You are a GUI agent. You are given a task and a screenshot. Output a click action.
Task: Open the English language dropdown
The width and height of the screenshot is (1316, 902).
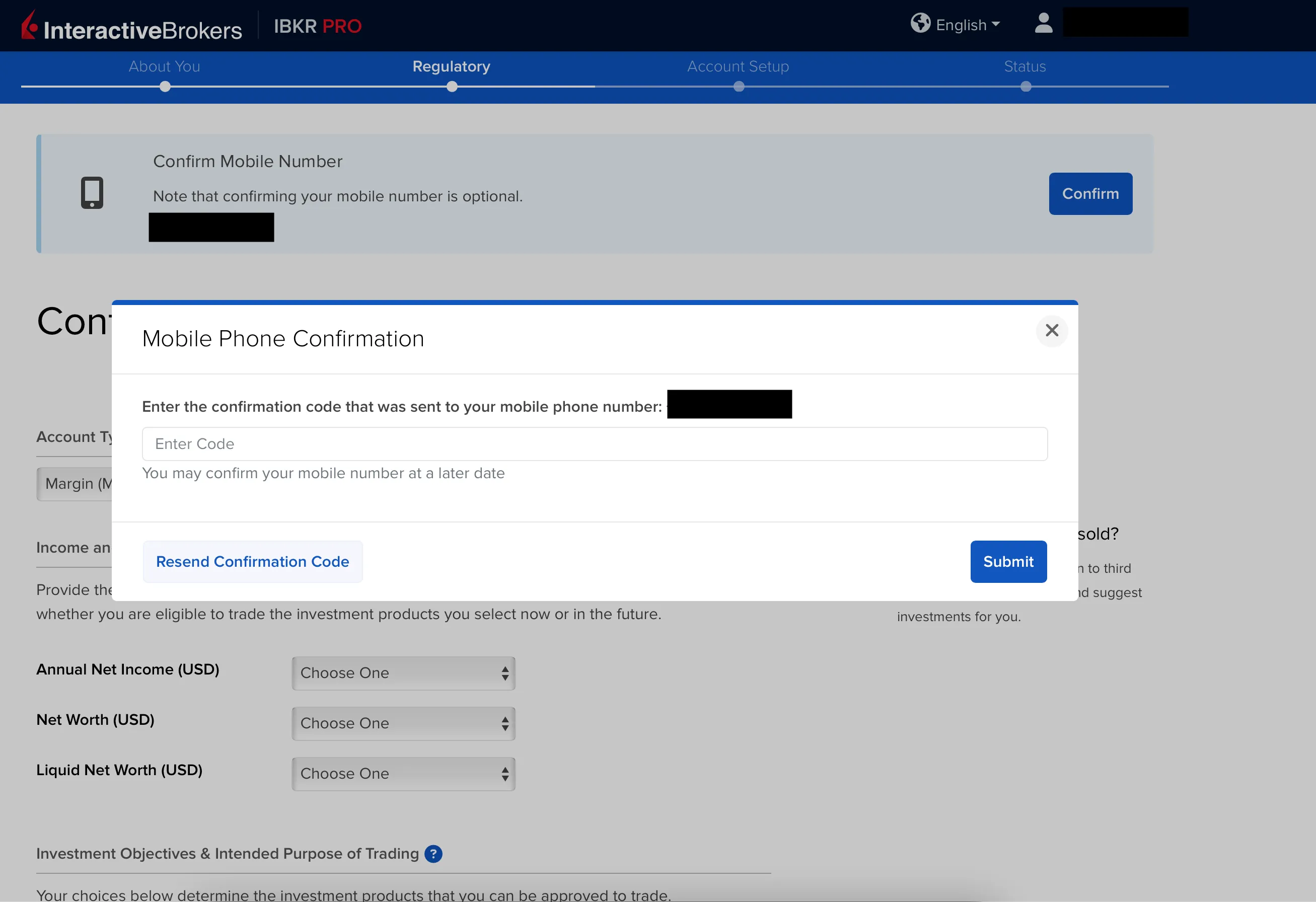tap(968, 25)
